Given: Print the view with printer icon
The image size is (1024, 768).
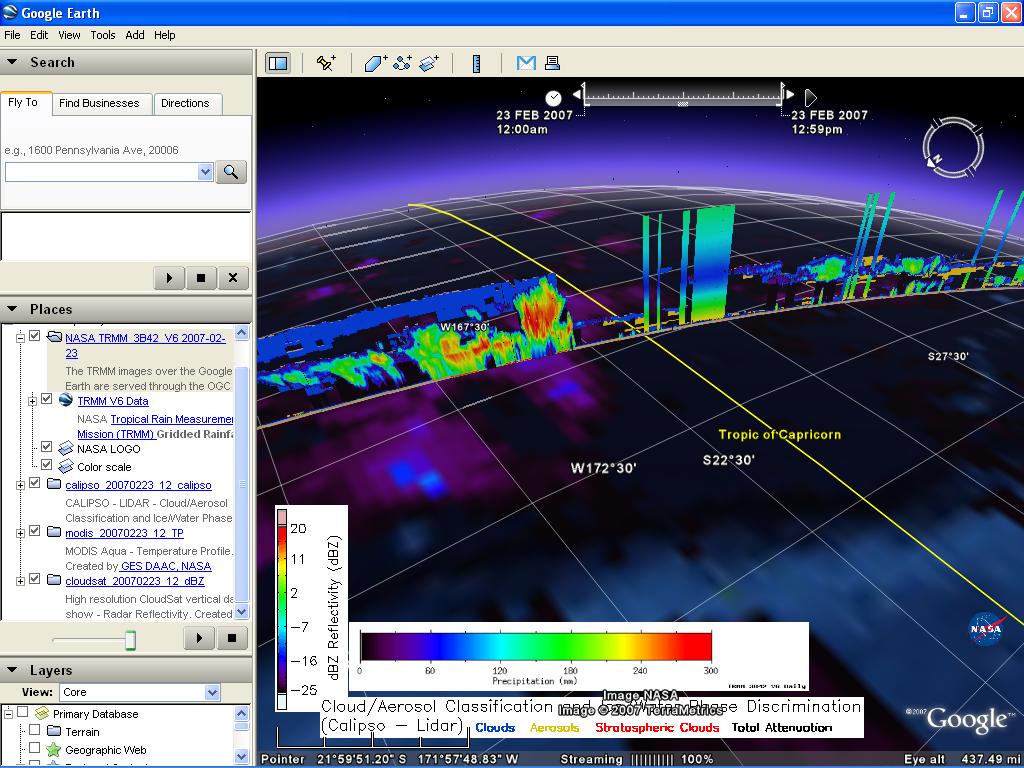Looking at the screenshot, I should [552, 63].
